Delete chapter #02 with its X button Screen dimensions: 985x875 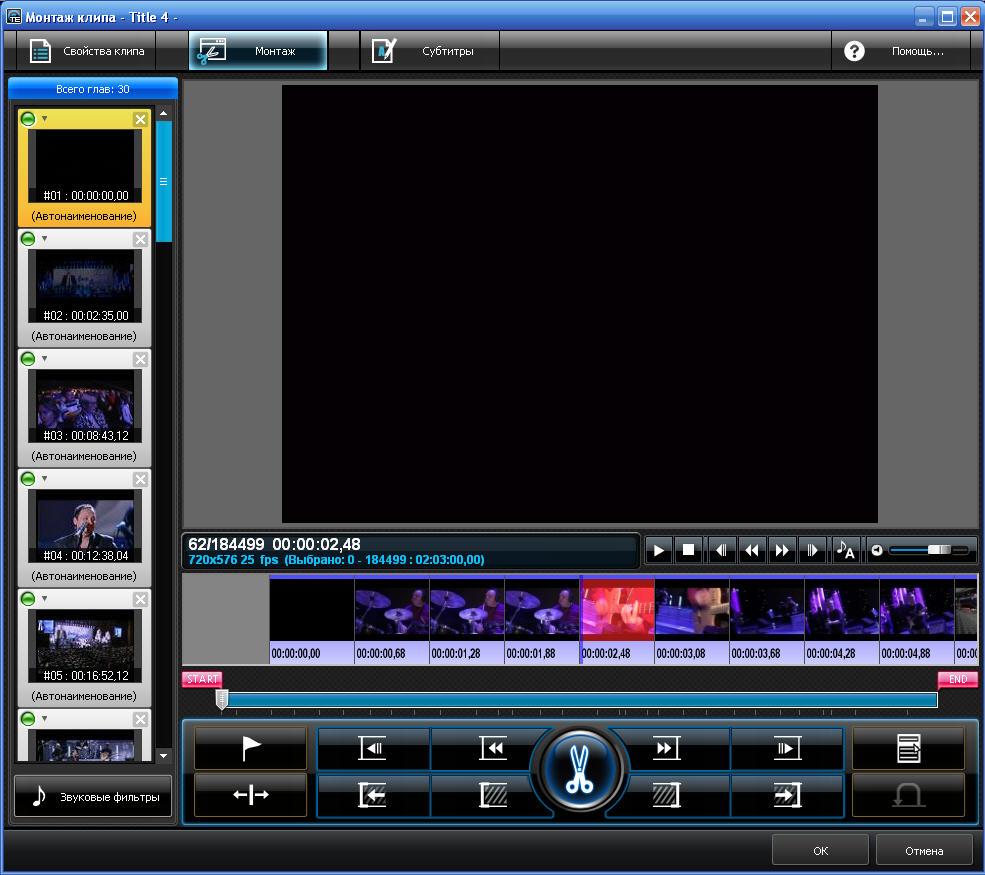(141, 239)
